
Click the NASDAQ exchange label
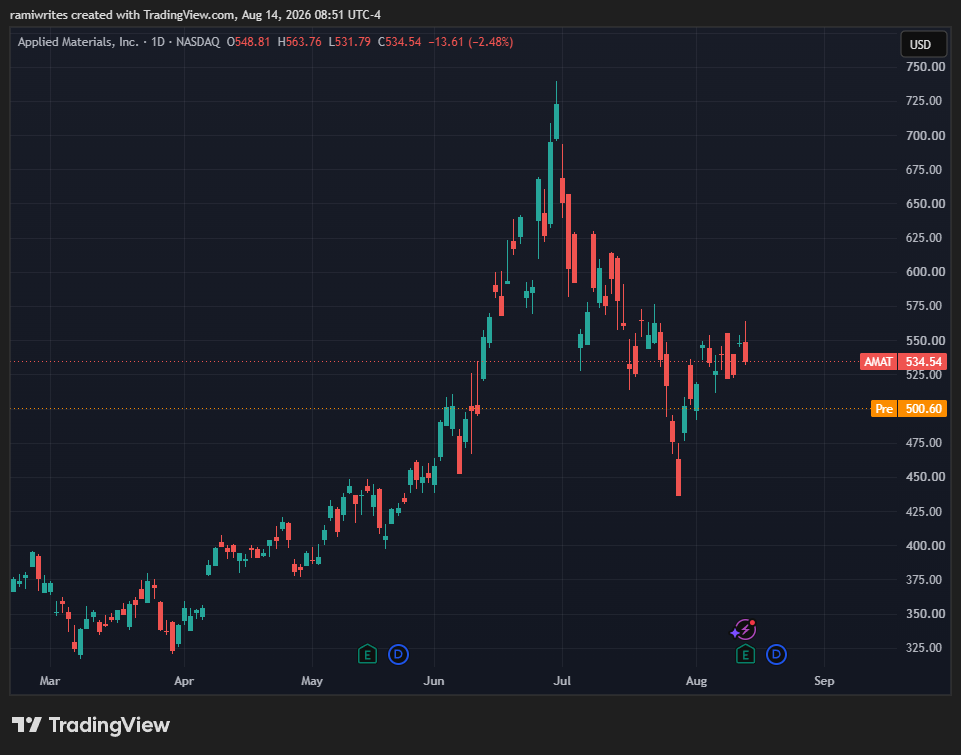tap(198, 42)
